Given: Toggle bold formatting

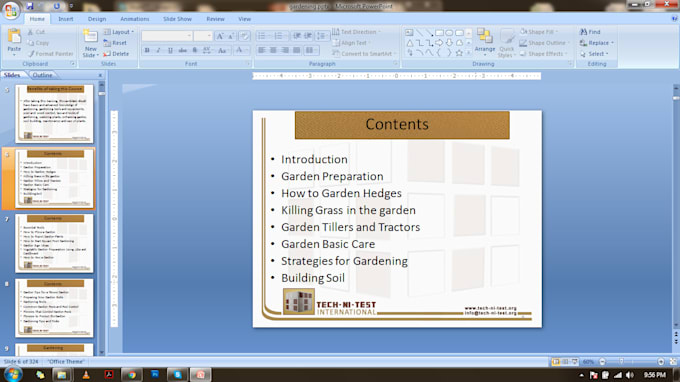Looking at the screenshot, I should (147, 50).
